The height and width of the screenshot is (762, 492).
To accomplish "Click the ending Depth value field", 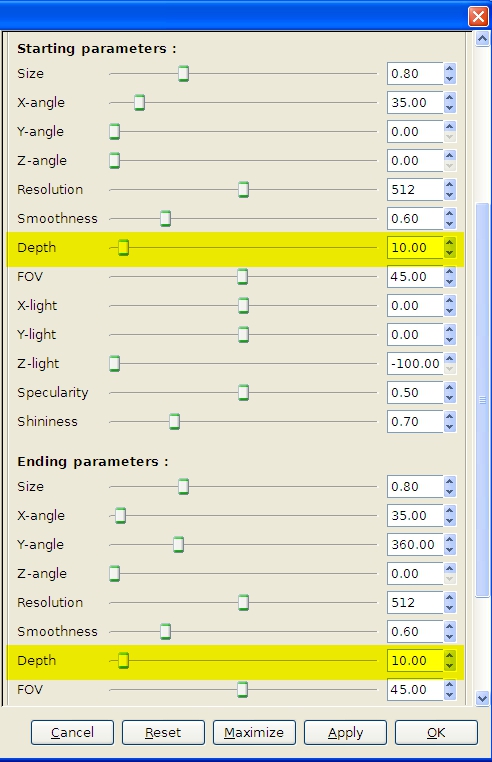I will 415,661.
